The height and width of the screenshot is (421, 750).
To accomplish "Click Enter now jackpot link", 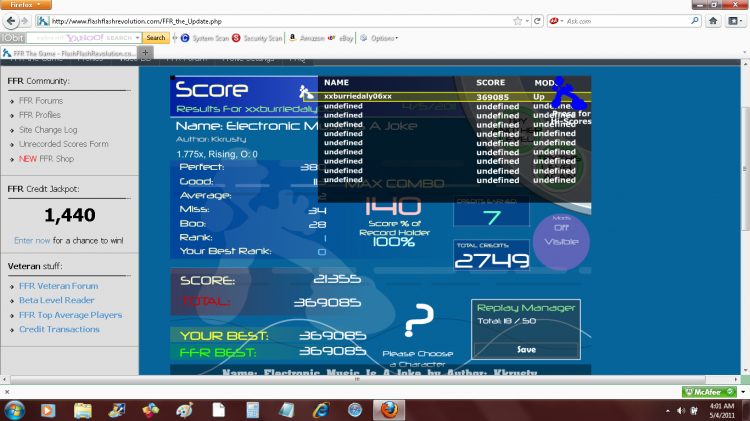I will 32,241.
